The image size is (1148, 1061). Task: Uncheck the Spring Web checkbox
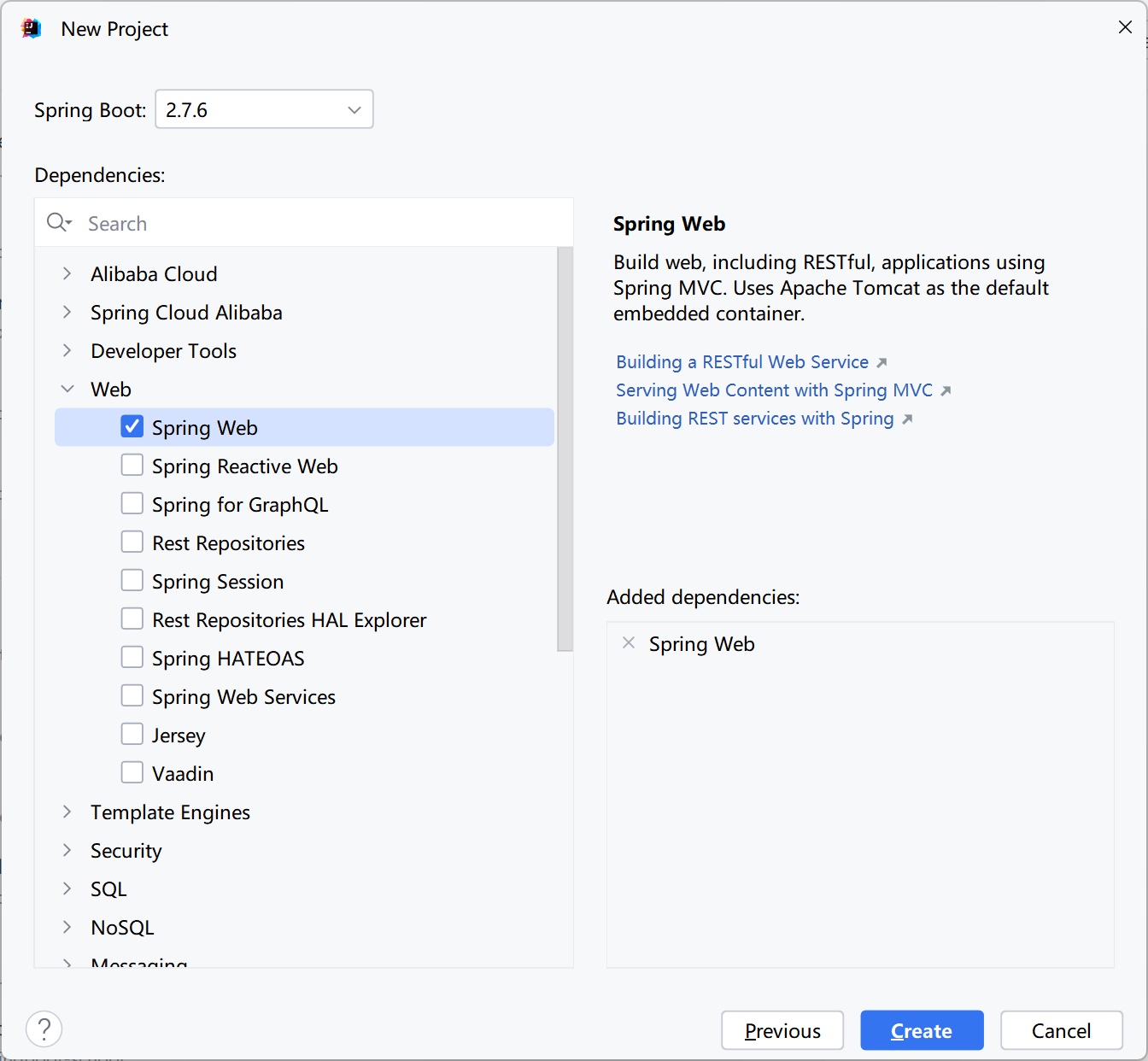click(x=132, y=426)
